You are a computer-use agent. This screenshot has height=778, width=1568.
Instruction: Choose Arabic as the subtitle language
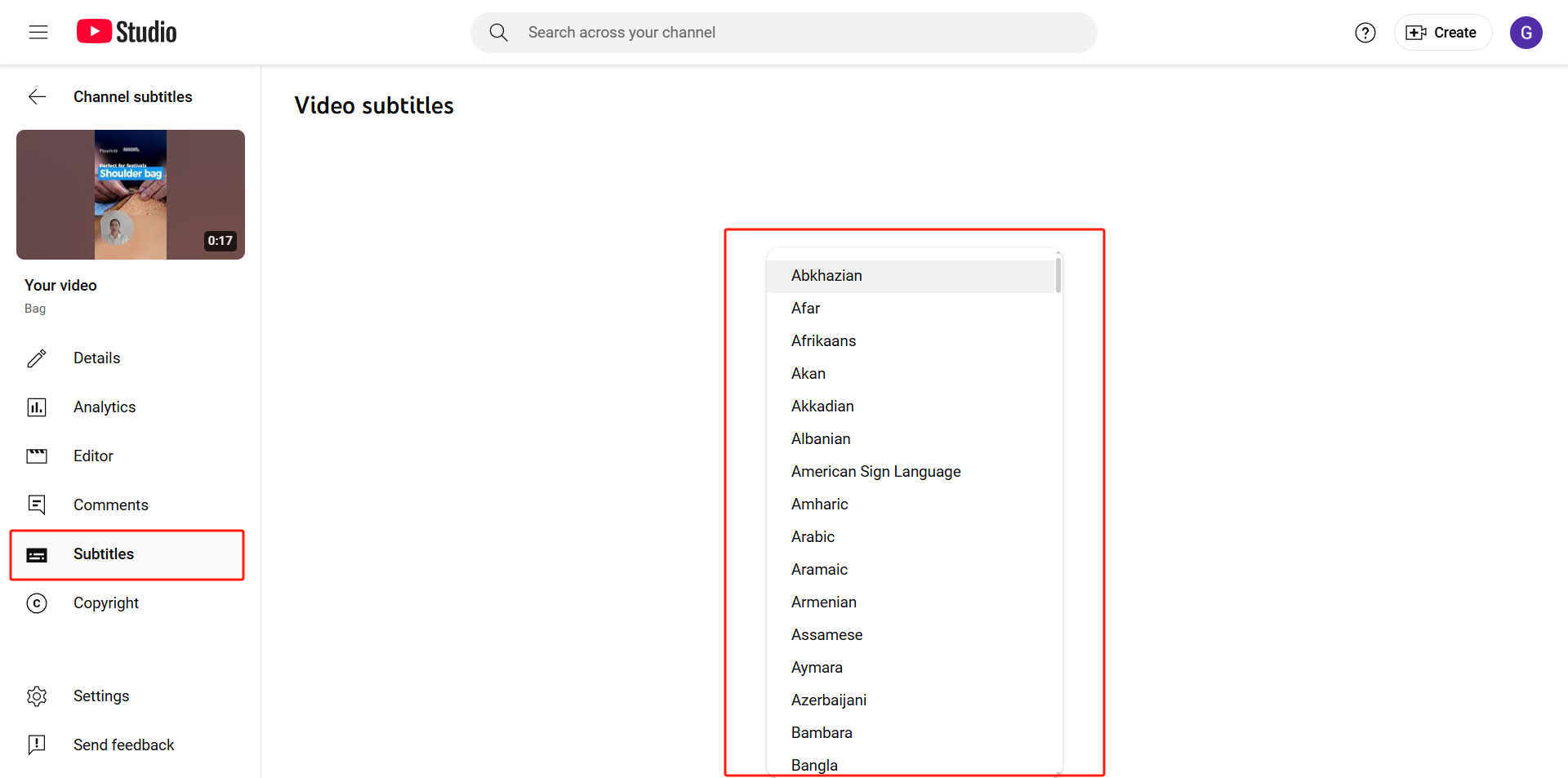(813, 536)
